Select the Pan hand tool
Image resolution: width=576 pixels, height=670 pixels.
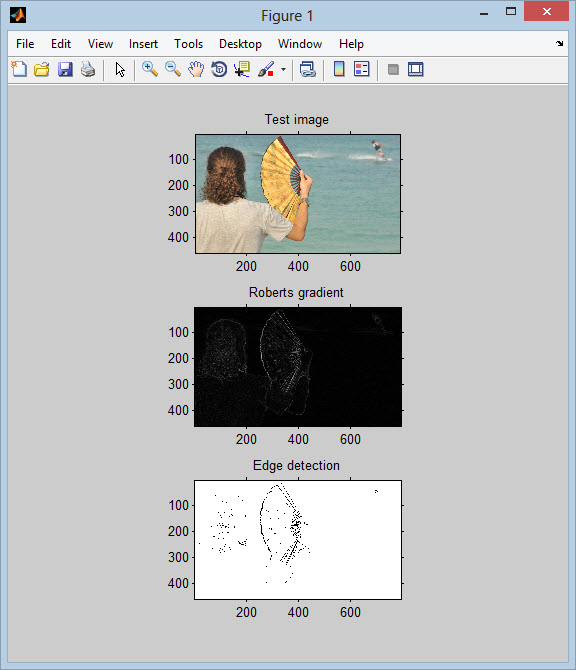tap(196, 69)
